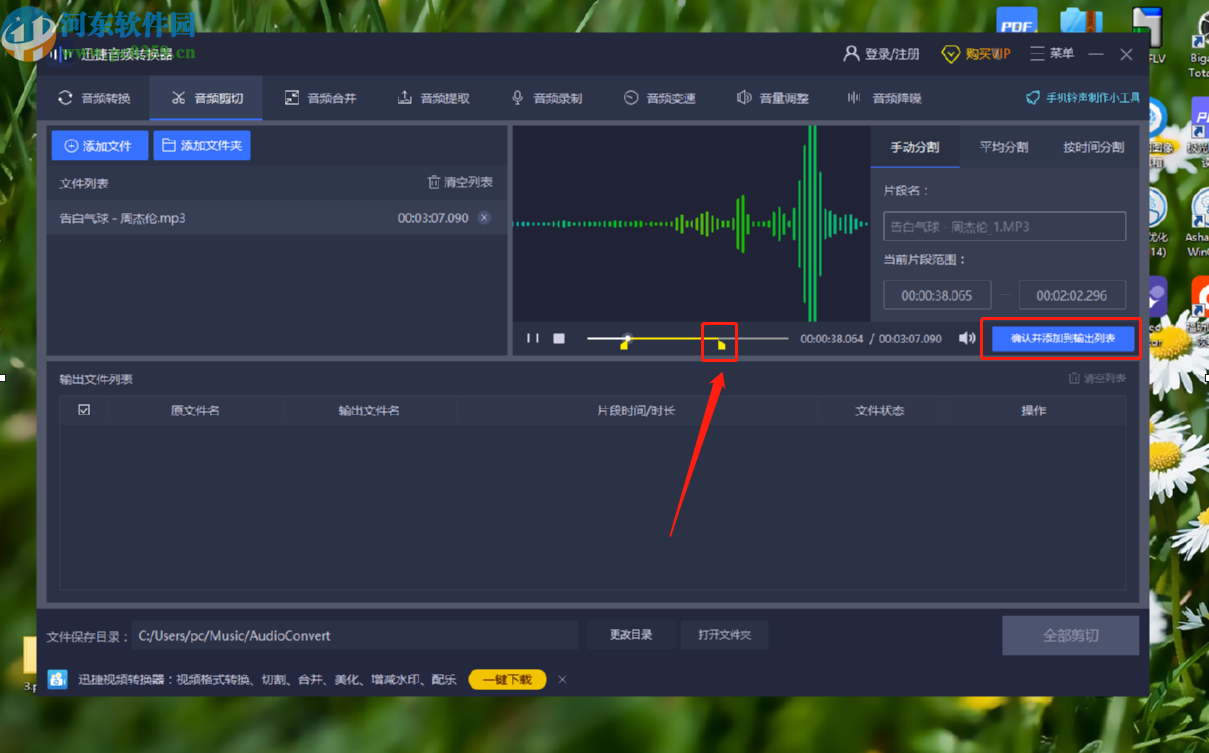Remove 告白气球 file with x icon

[x=484, y=218]
